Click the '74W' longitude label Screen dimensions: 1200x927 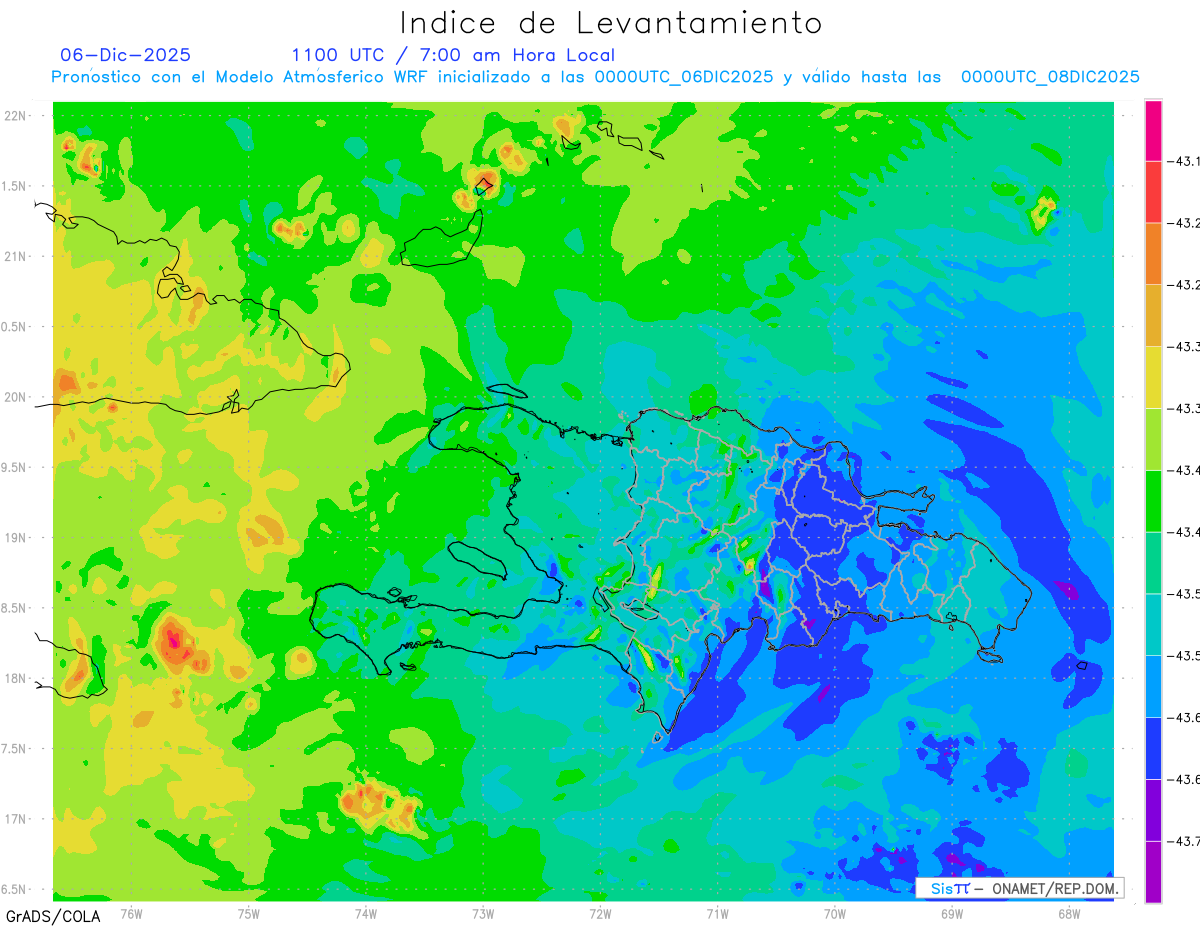tap(366, 913)
